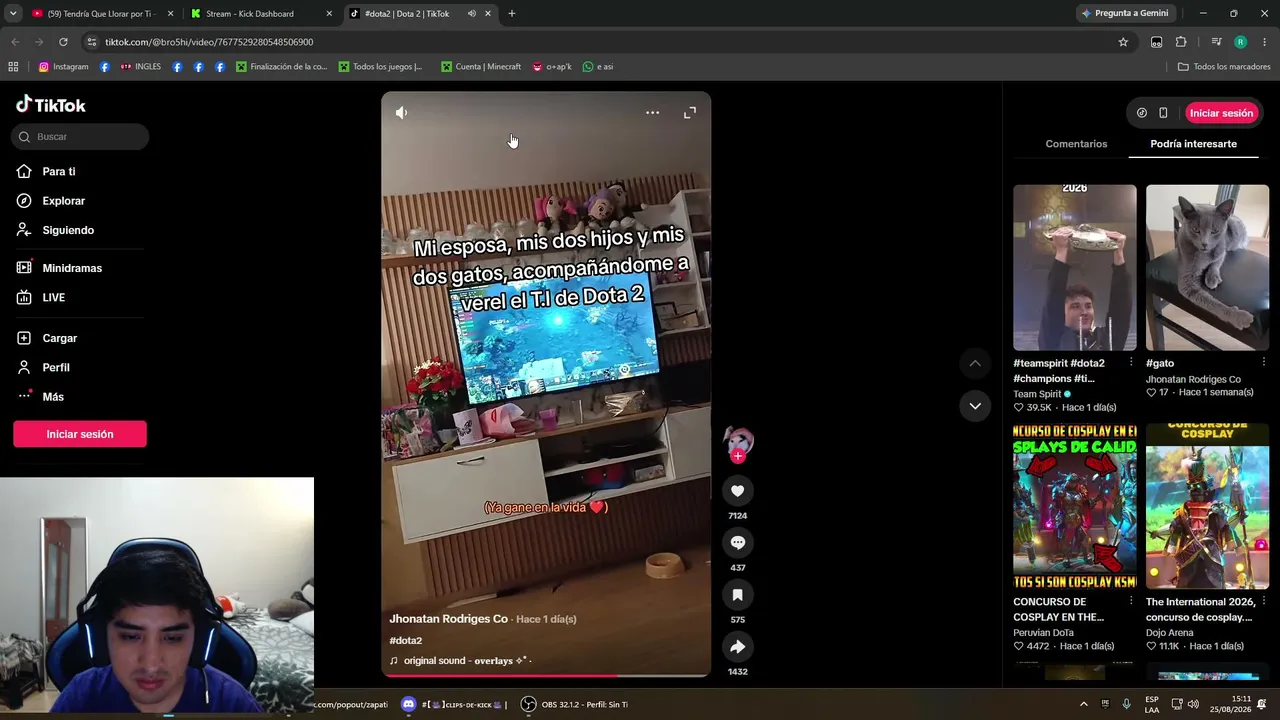Open the OBS 32.1.2 taskbar item
Image resolution: width=1280 pixels, height=720 pixels.
(x=574, y=704)
